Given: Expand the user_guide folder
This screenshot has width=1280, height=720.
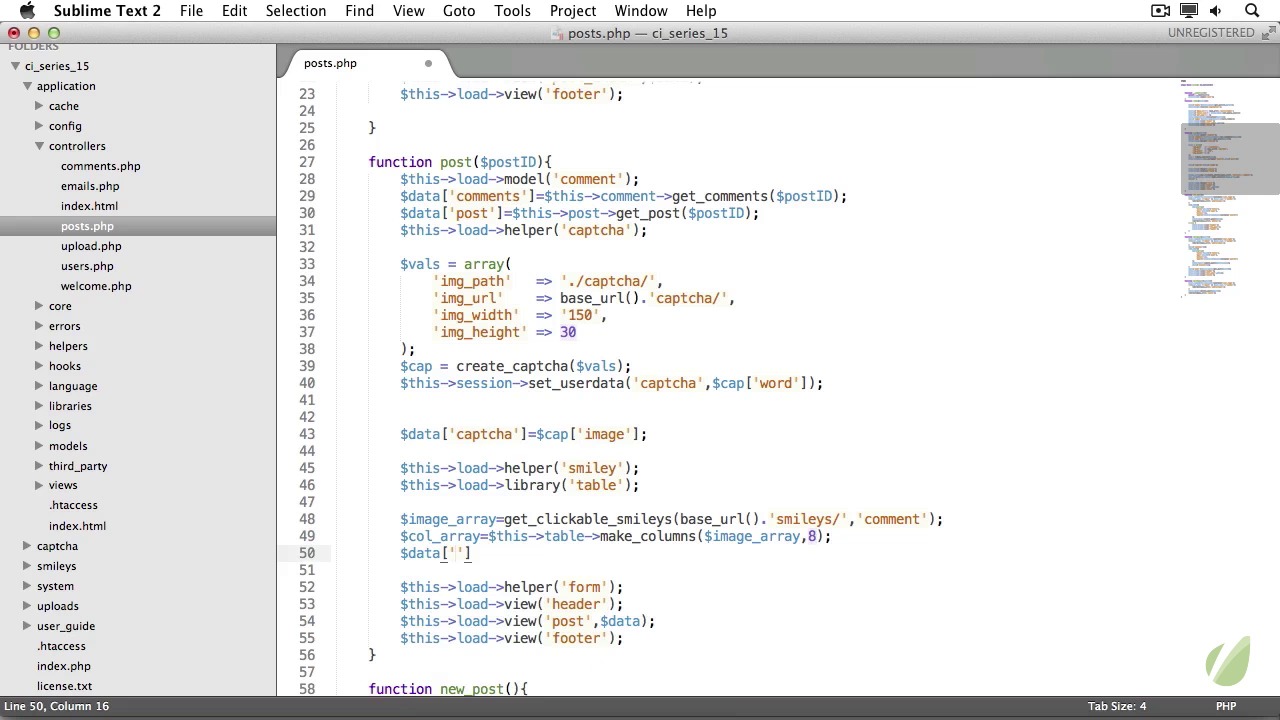Looking at the screenshot, I should [27, 626].
